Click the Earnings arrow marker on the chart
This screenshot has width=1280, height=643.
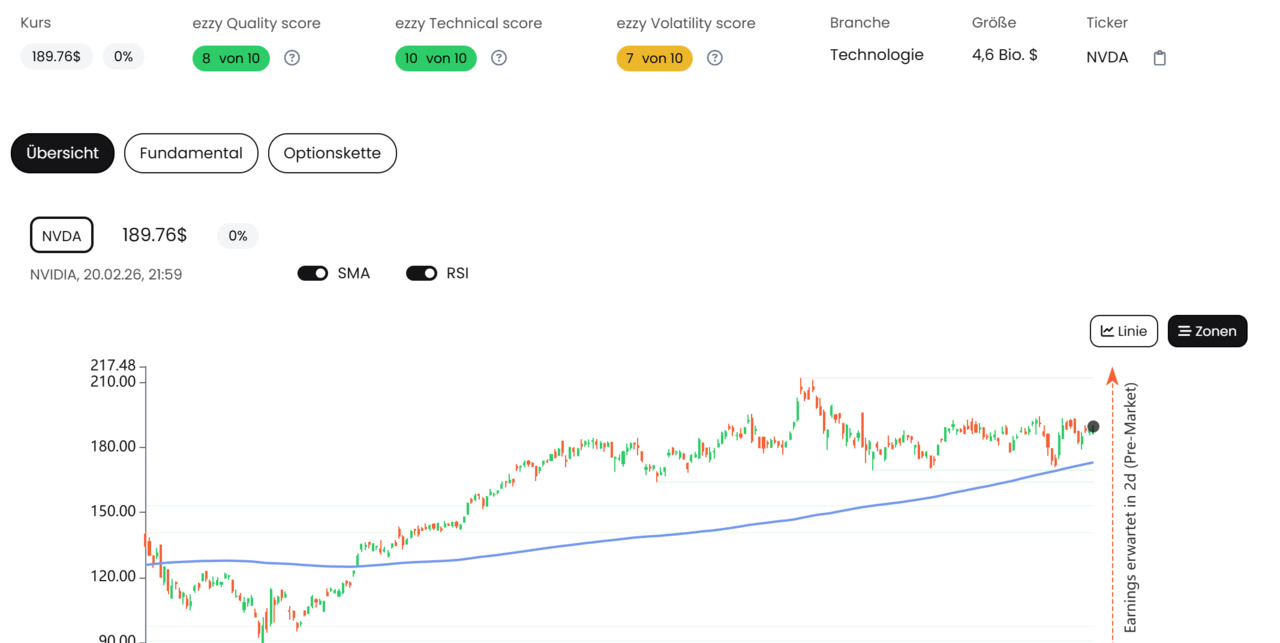click(1112, 377)
